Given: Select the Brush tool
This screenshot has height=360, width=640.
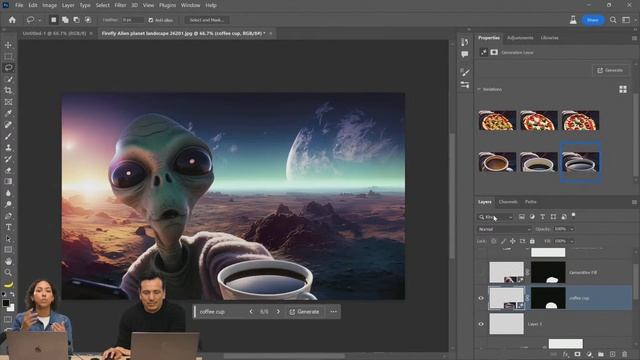Looking at the screenshot, I should tap(8, 136).
